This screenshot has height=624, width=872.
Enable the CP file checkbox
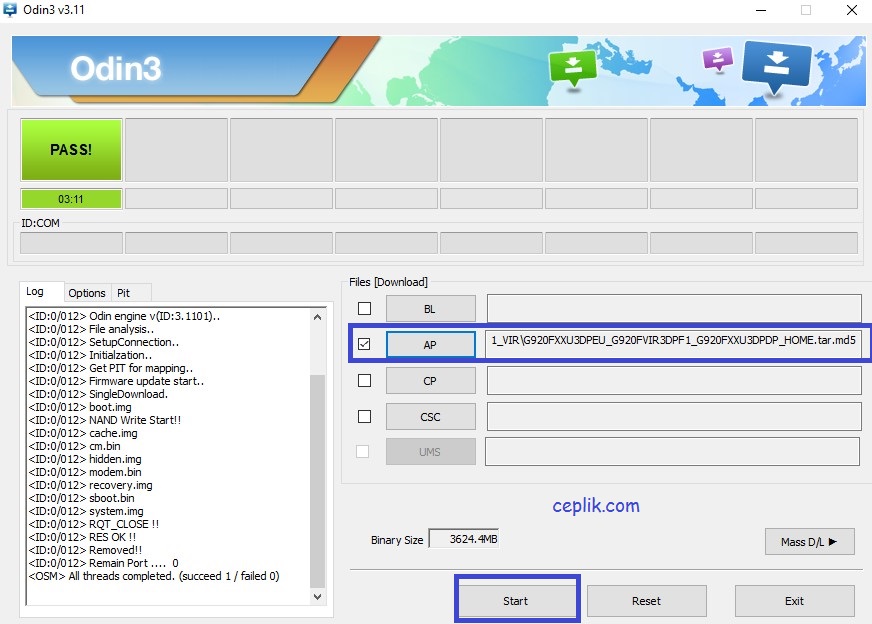click(364, 380)
